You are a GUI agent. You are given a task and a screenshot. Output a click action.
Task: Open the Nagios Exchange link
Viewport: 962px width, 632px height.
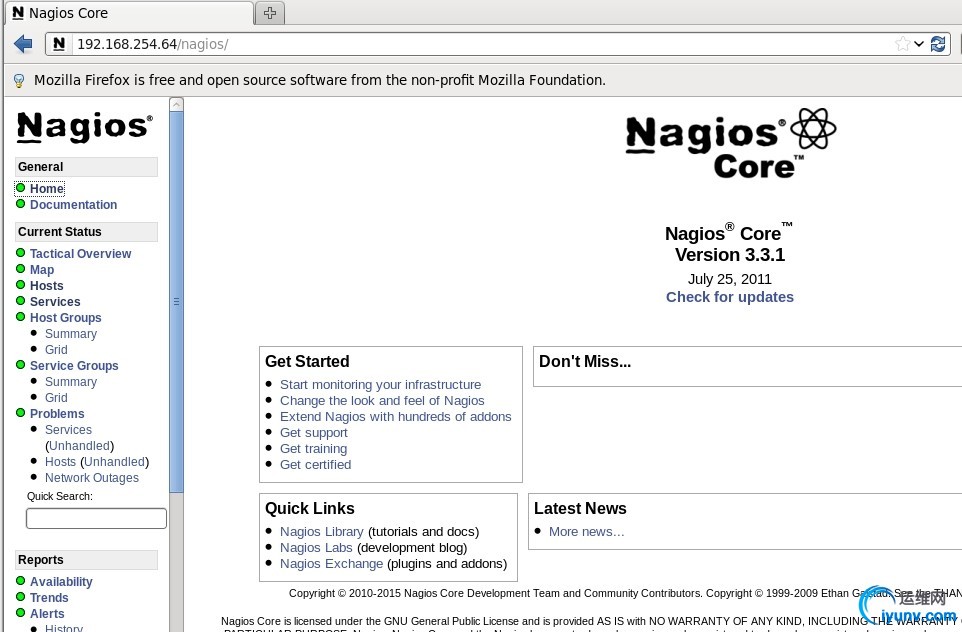click(x=331, y=563)
